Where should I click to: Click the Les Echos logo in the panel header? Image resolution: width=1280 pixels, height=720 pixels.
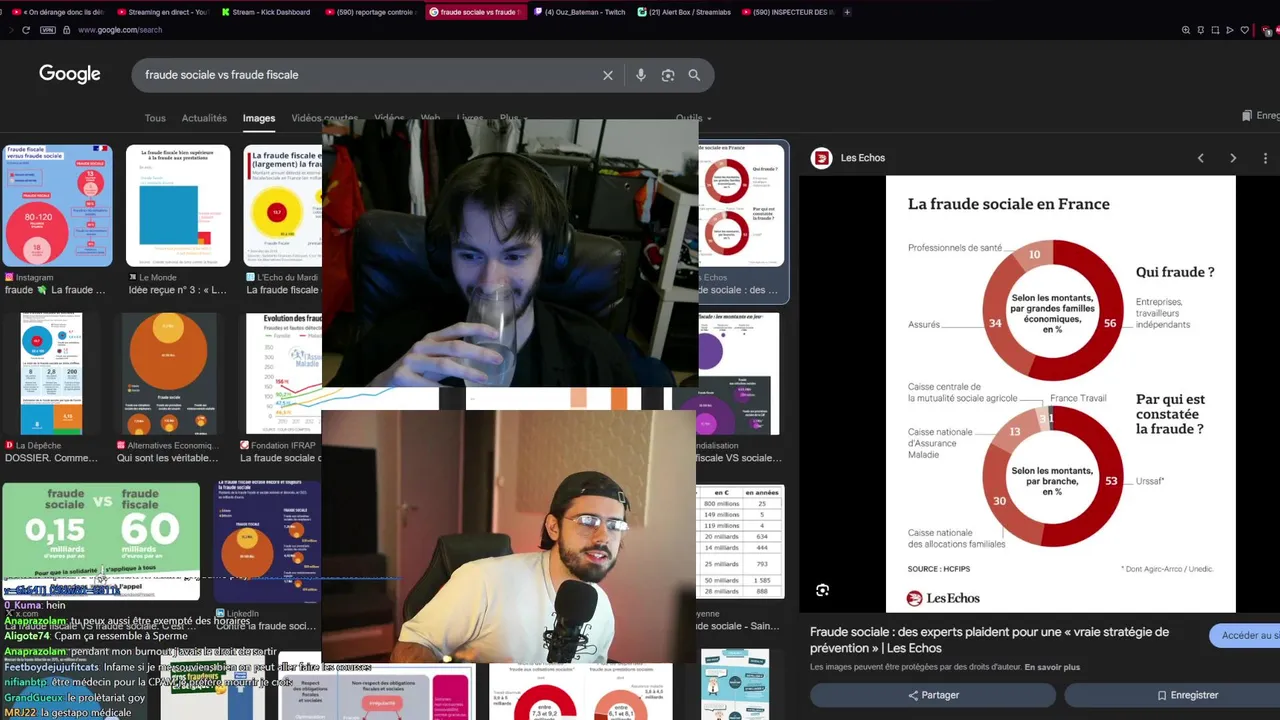pos(821,158)
